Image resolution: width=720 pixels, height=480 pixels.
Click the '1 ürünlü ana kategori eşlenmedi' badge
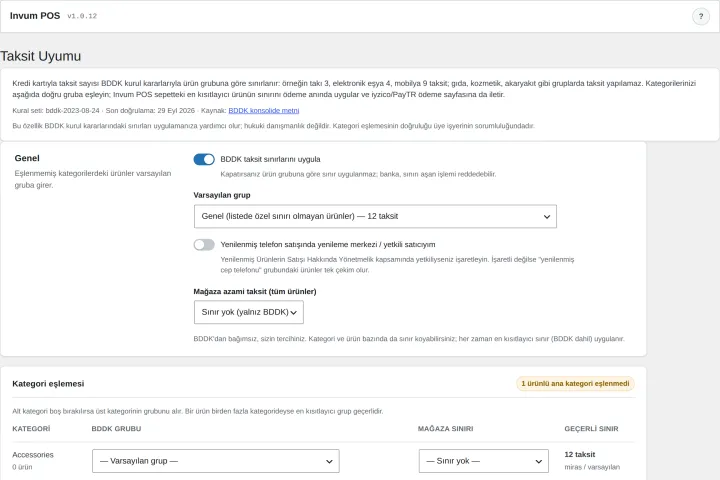coord(575,384)
